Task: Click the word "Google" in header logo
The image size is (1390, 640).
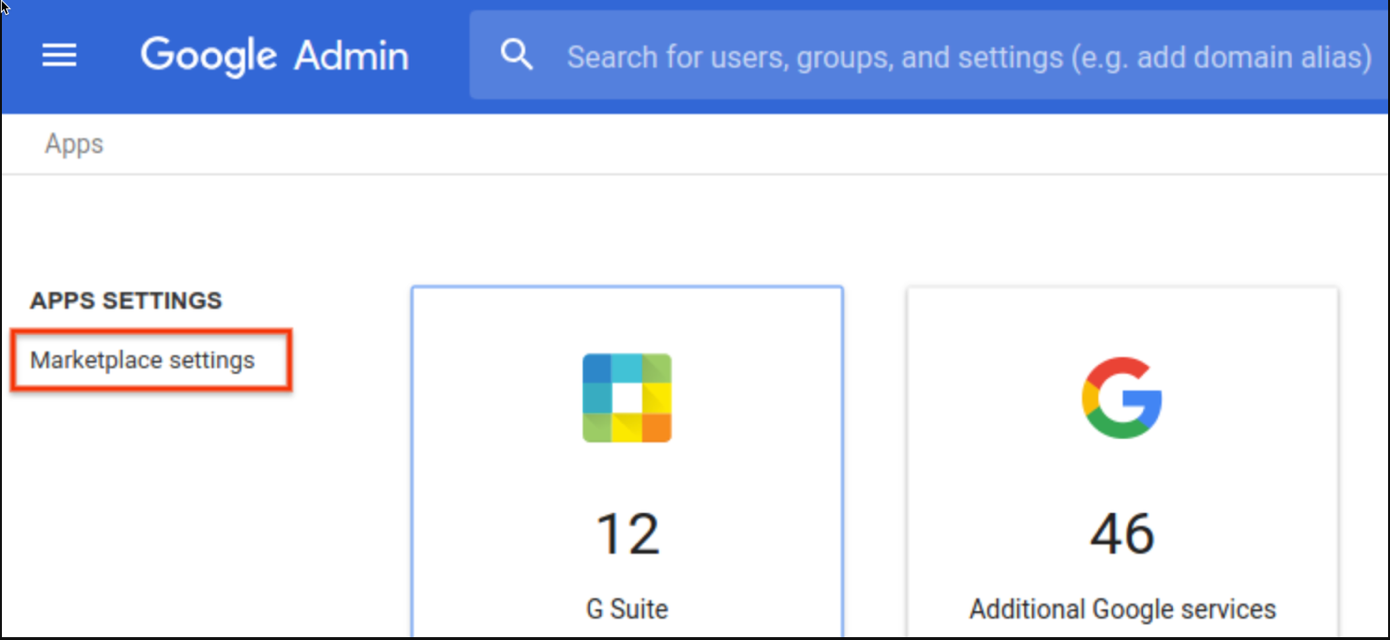Action: click(x=209, y=56)
